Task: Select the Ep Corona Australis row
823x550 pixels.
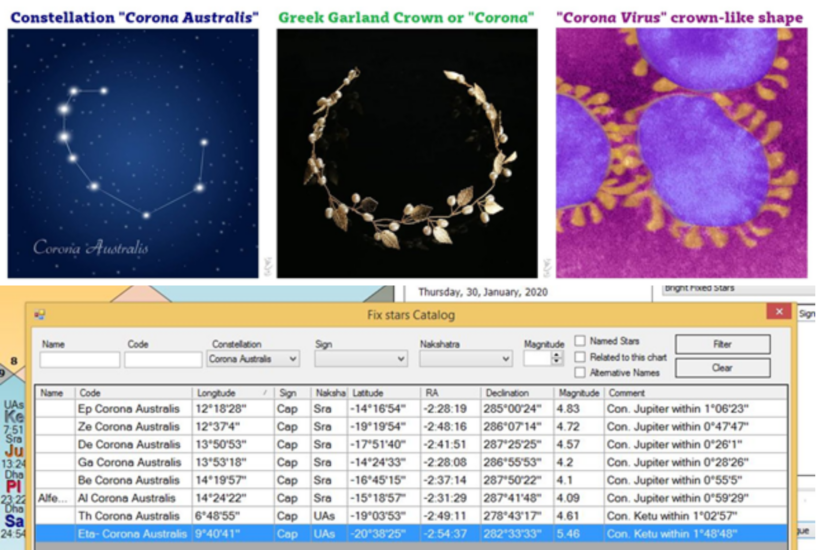Action: tap(130, 409)
